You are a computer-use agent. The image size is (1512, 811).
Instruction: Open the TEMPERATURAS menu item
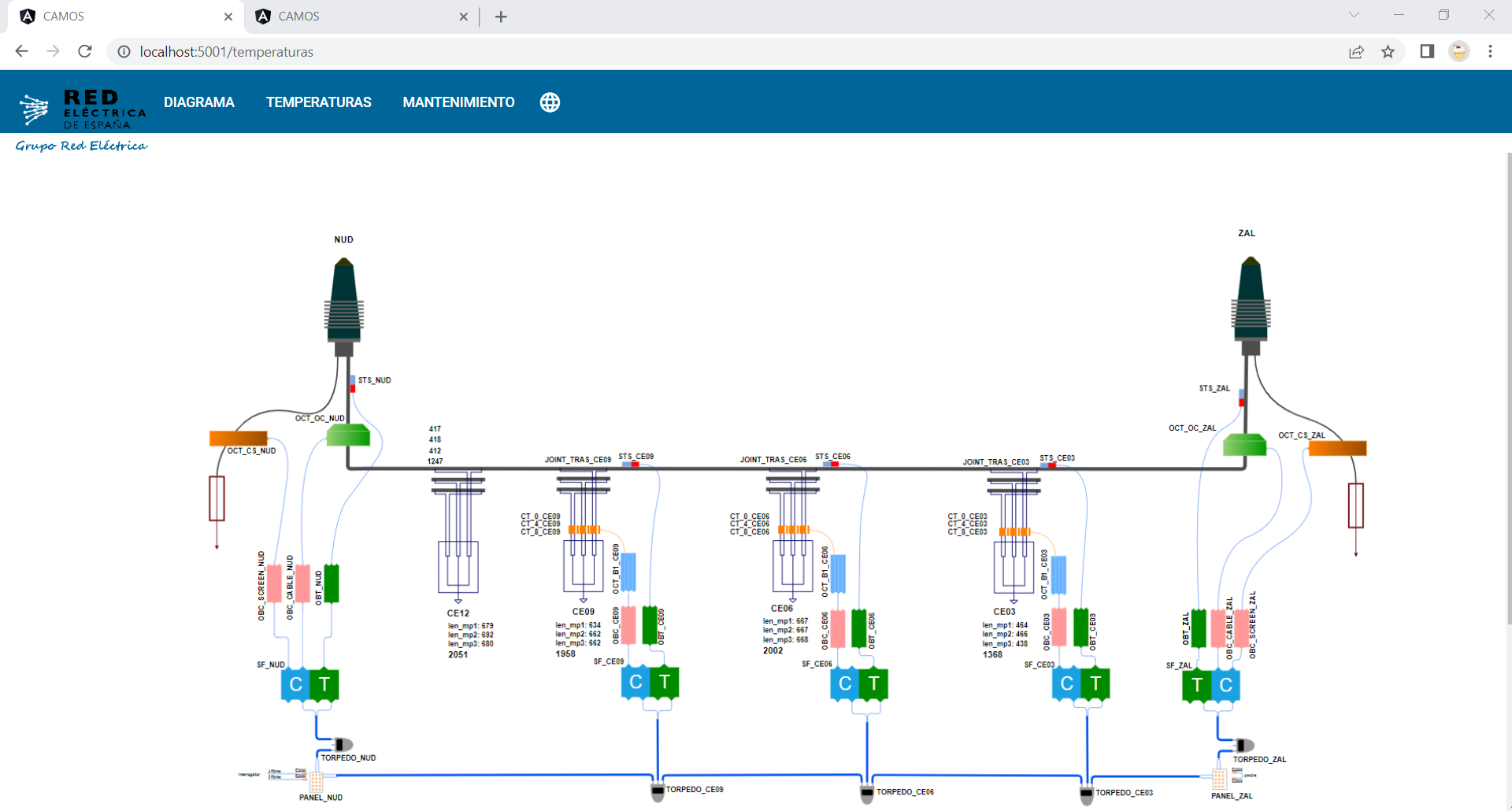[x=319, y=102]
